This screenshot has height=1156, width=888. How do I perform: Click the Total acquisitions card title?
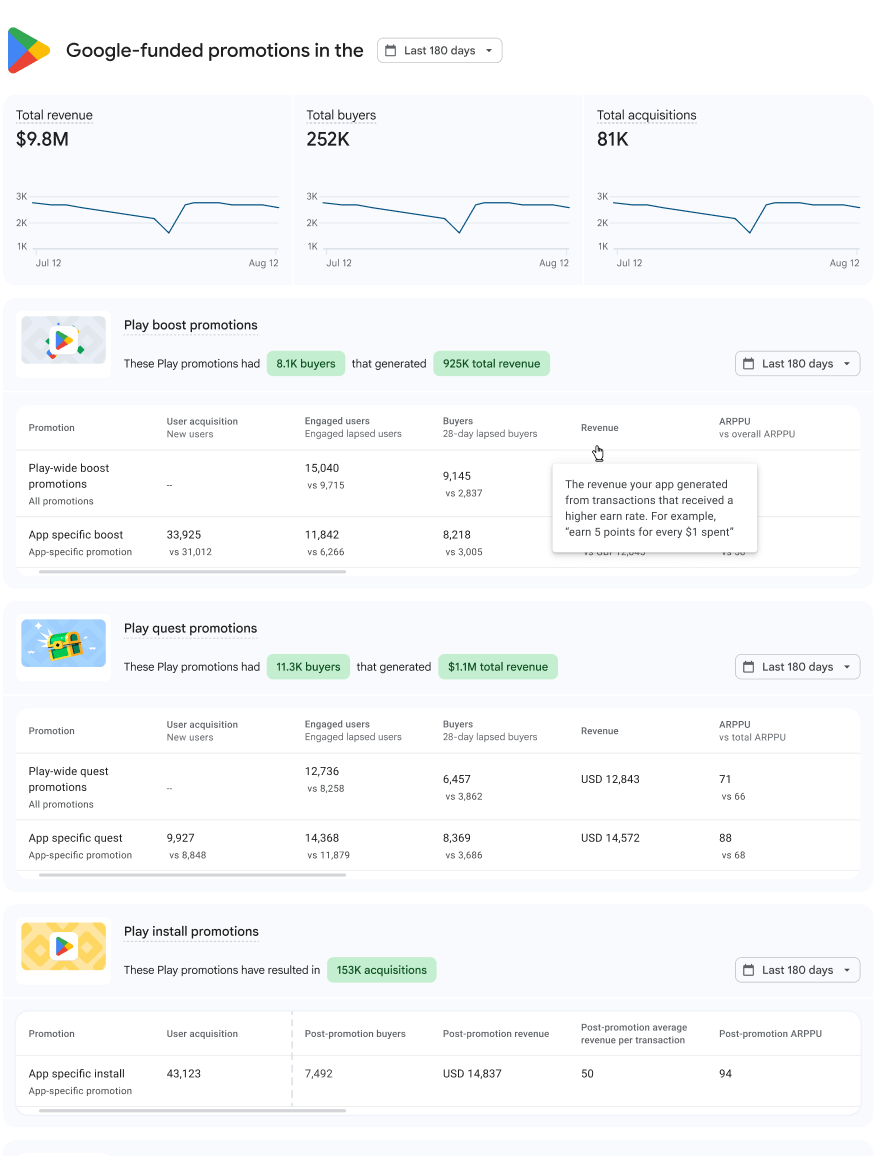pyautogui.click(x=646, y=115)
